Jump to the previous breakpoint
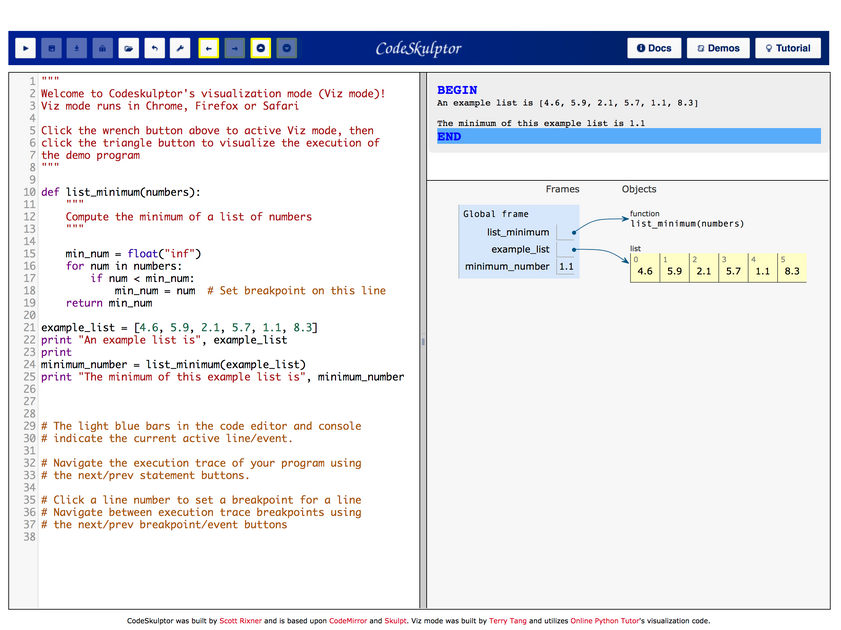 (x=261, y=48)
